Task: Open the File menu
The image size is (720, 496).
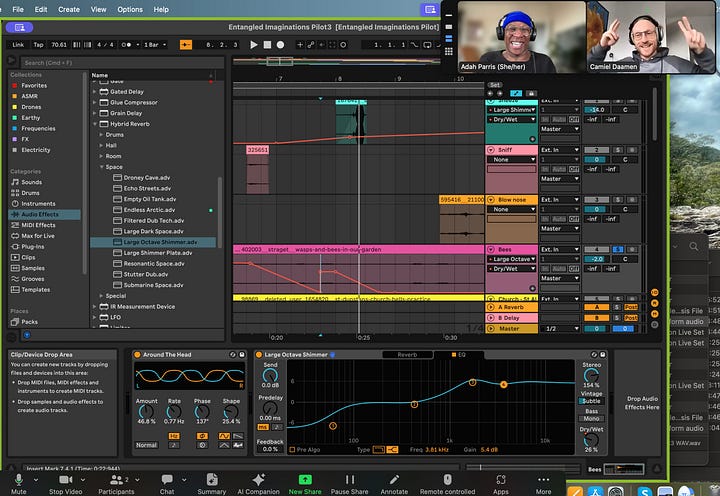Action: click(x=18, y=9)
